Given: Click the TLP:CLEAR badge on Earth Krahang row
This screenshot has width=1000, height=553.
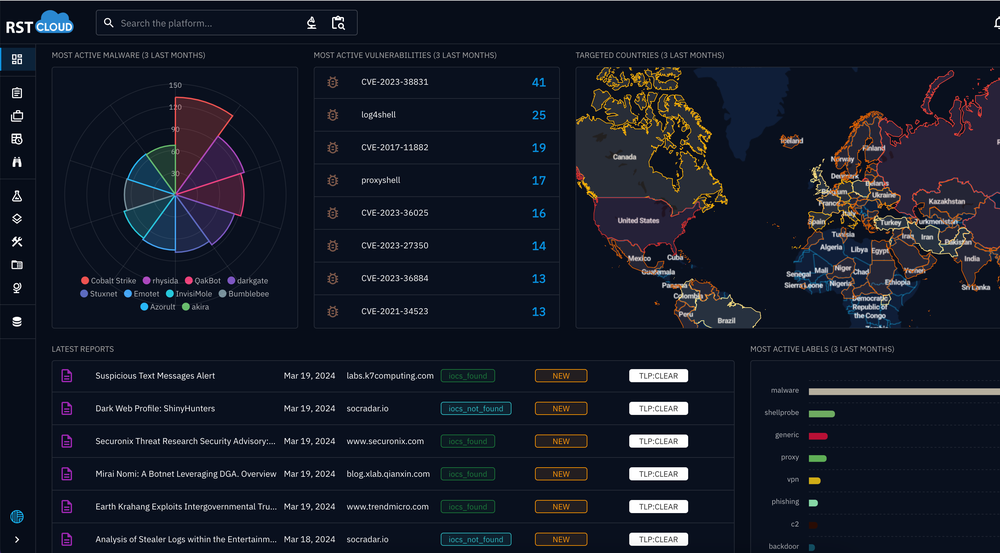Looking at the screenshot, I should 658,506.
